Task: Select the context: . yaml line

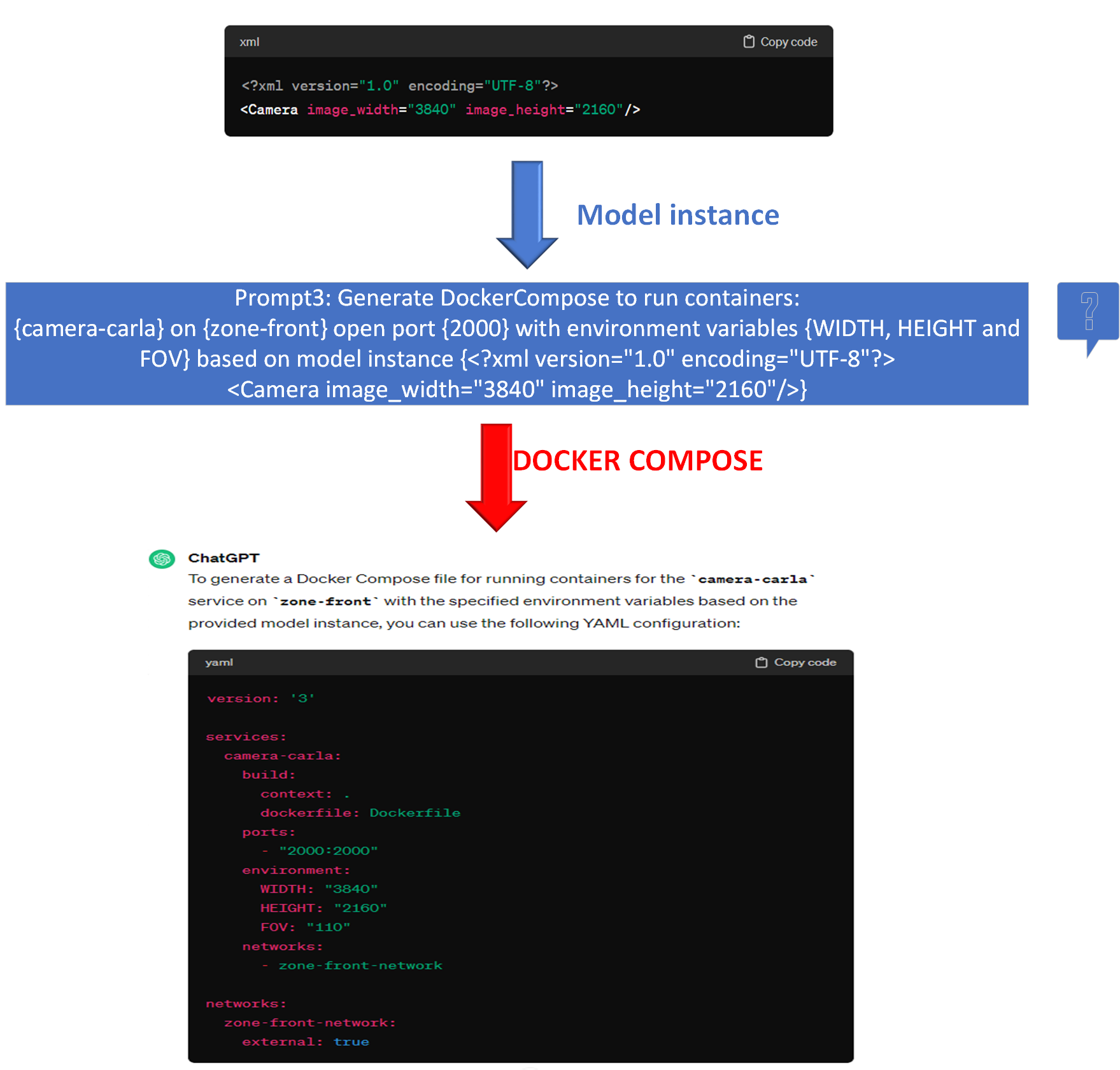Action: (x=305, y=794)
